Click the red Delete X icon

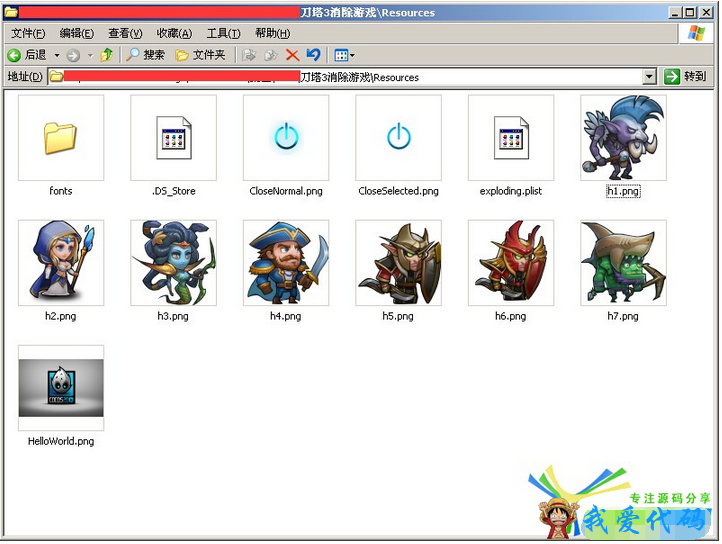292,55
